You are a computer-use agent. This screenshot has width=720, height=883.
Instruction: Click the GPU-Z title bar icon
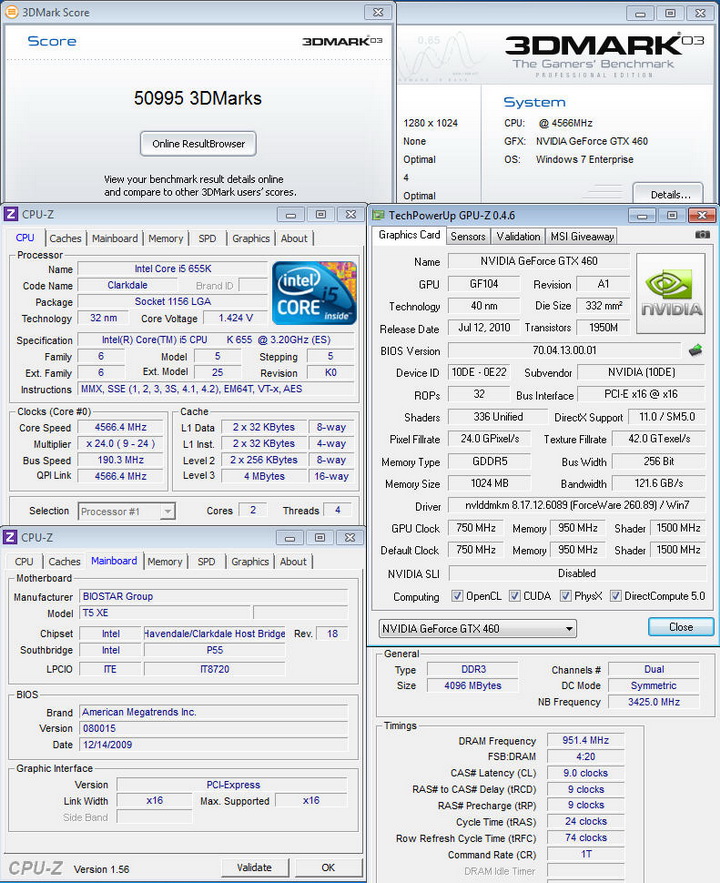[x=378, y=215]
